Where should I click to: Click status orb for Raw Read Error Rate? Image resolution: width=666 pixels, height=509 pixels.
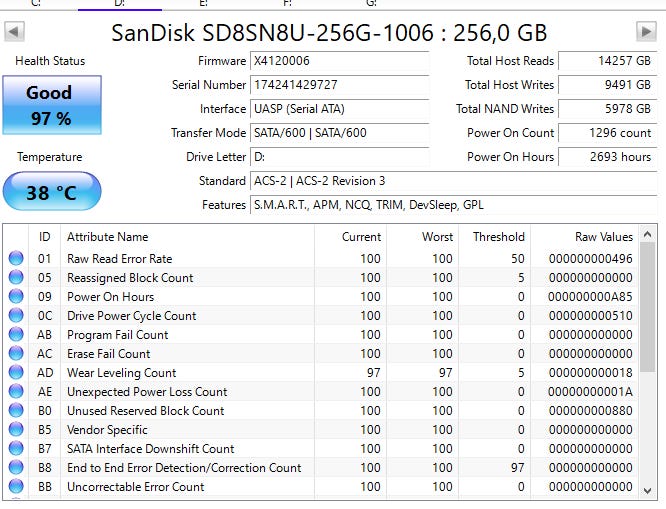pos(16,258)
